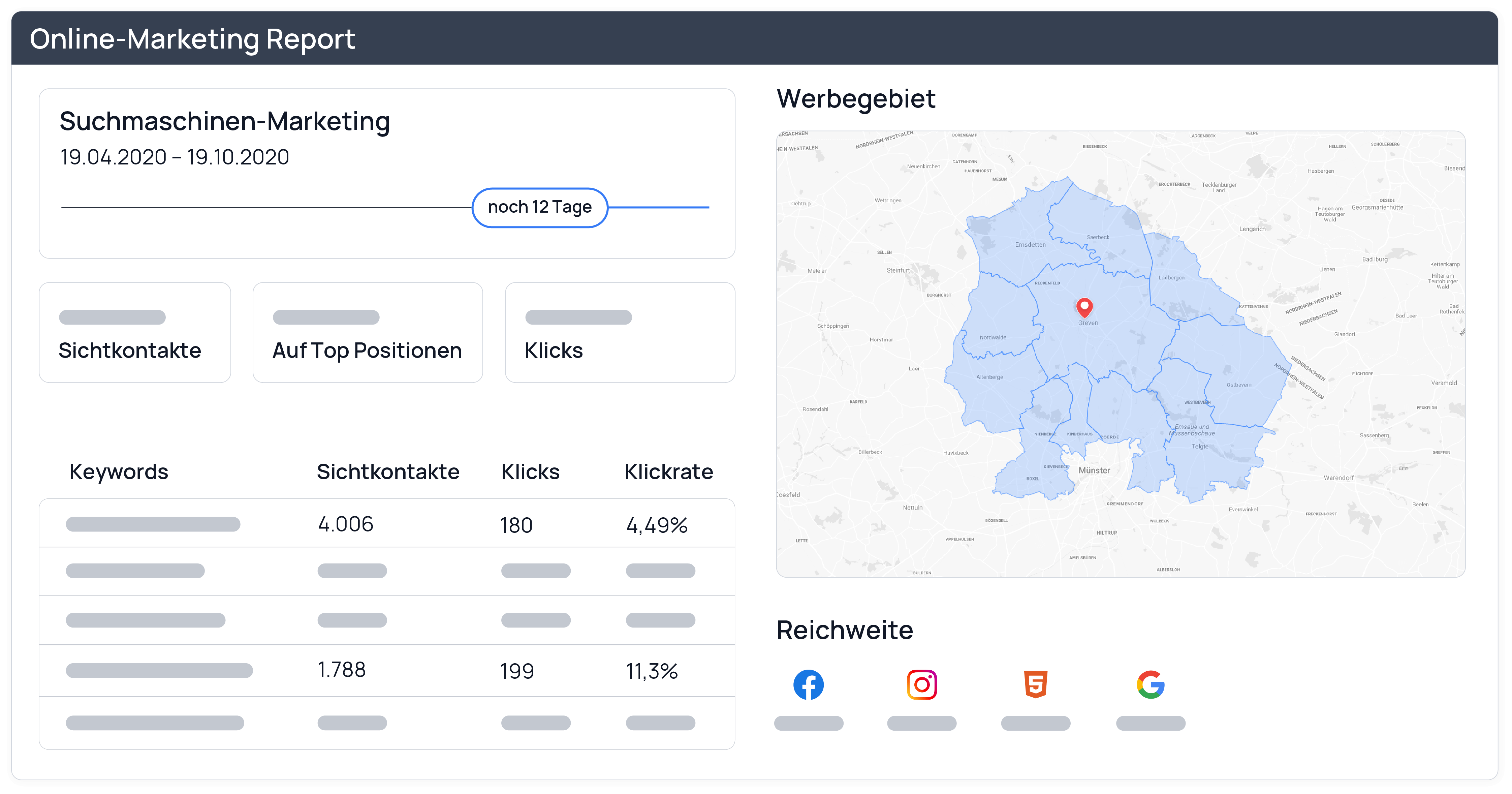This screenshot has width=1512, height=794.
Task: Select the keyword row with 4.006 Sichtkontakte
Action: pyautogui.click(x=387, y=524)
